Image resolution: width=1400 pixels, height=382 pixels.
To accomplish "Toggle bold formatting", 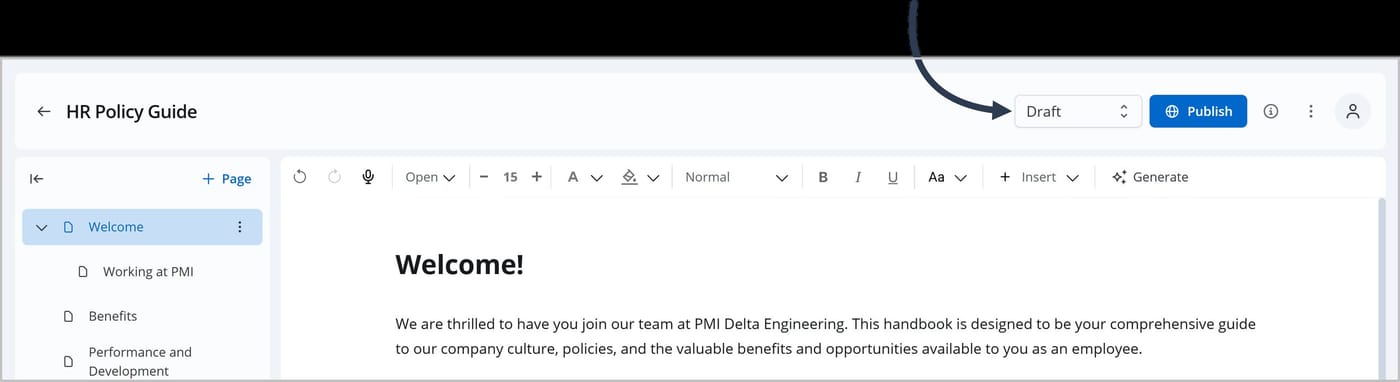I will tap(823, 177).
